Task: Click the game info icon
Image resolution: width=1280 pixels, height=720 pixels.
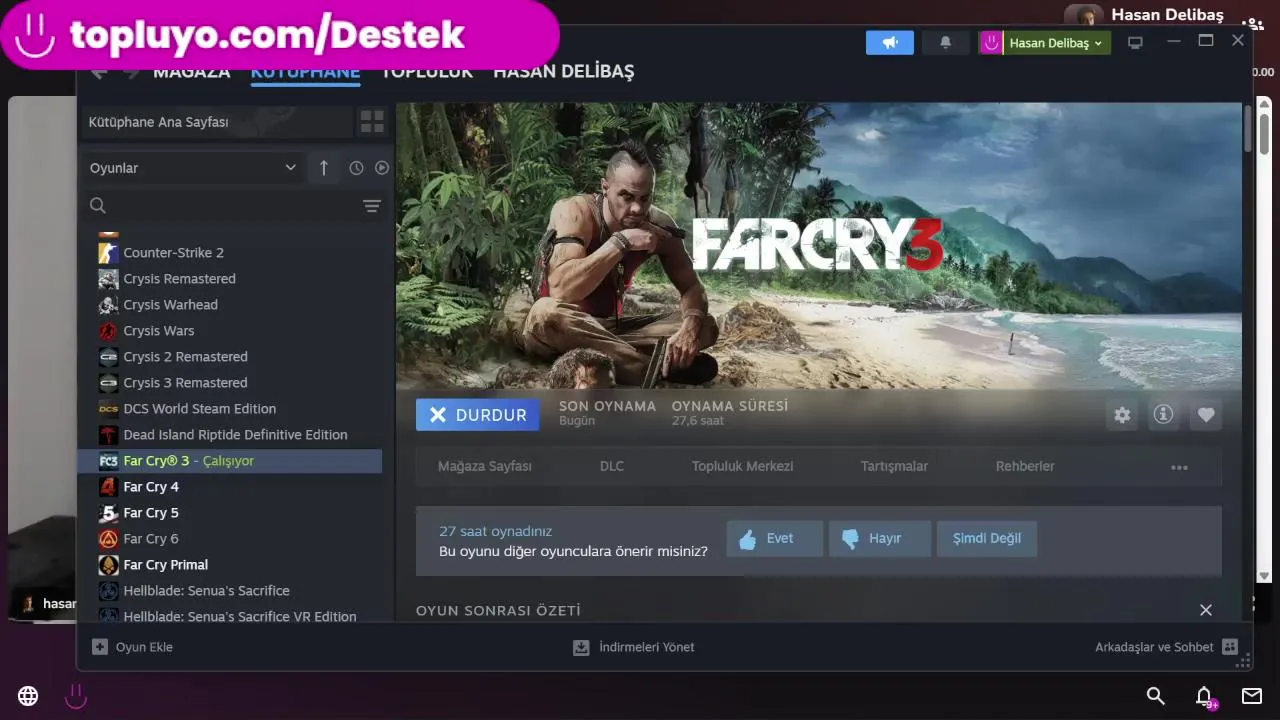Action: [x=1163, y=415]
